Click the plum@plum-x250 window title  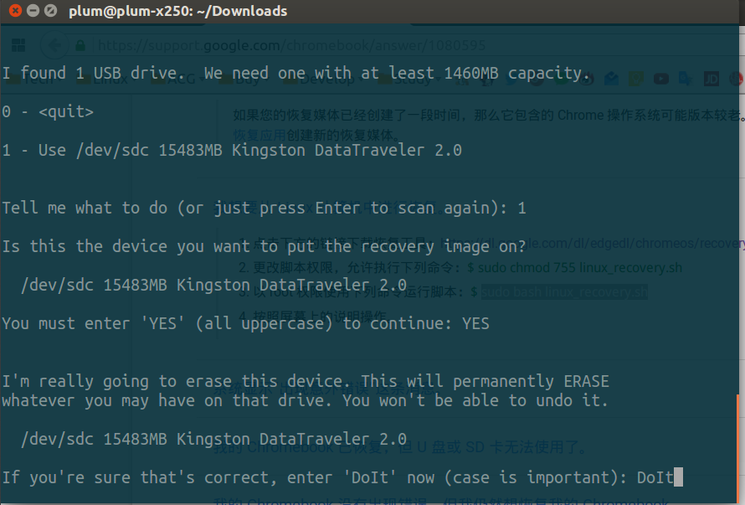(178, 11)
